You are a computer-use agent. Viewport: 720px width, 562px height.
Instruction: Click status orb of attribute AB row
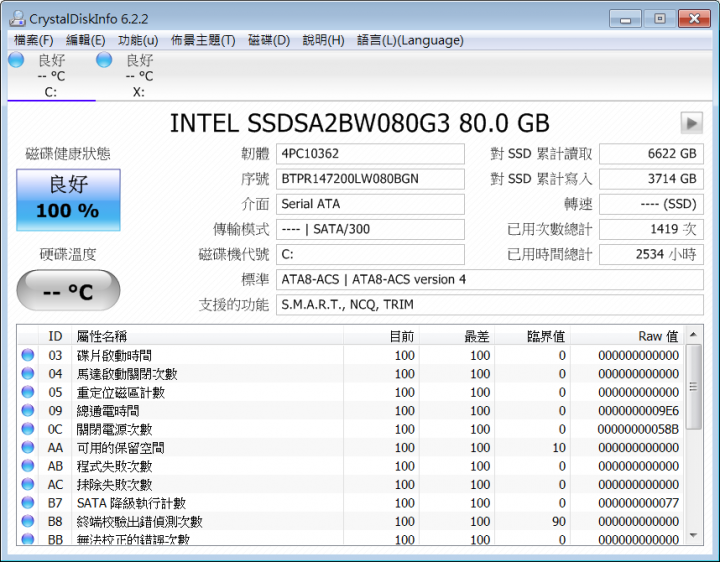click(28, 466)
